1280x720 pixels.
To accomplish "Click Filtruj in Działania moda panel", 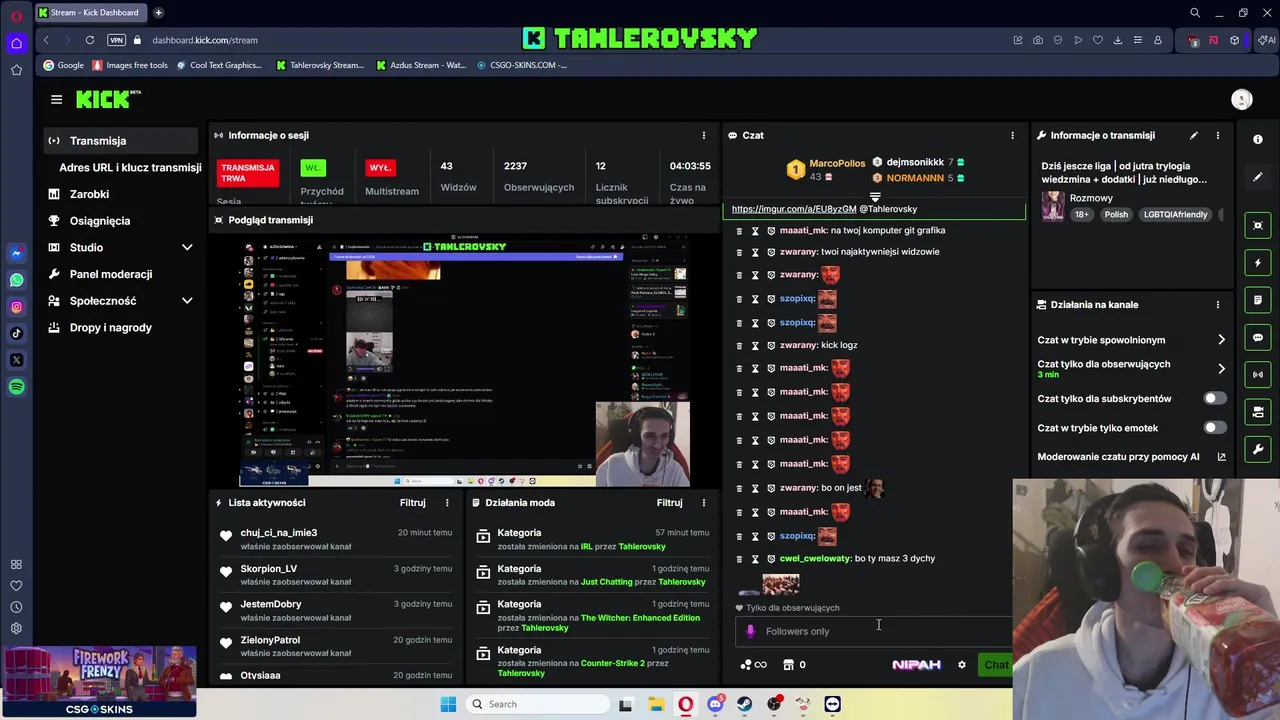I will pyautogui.click(x=670, y=503).
